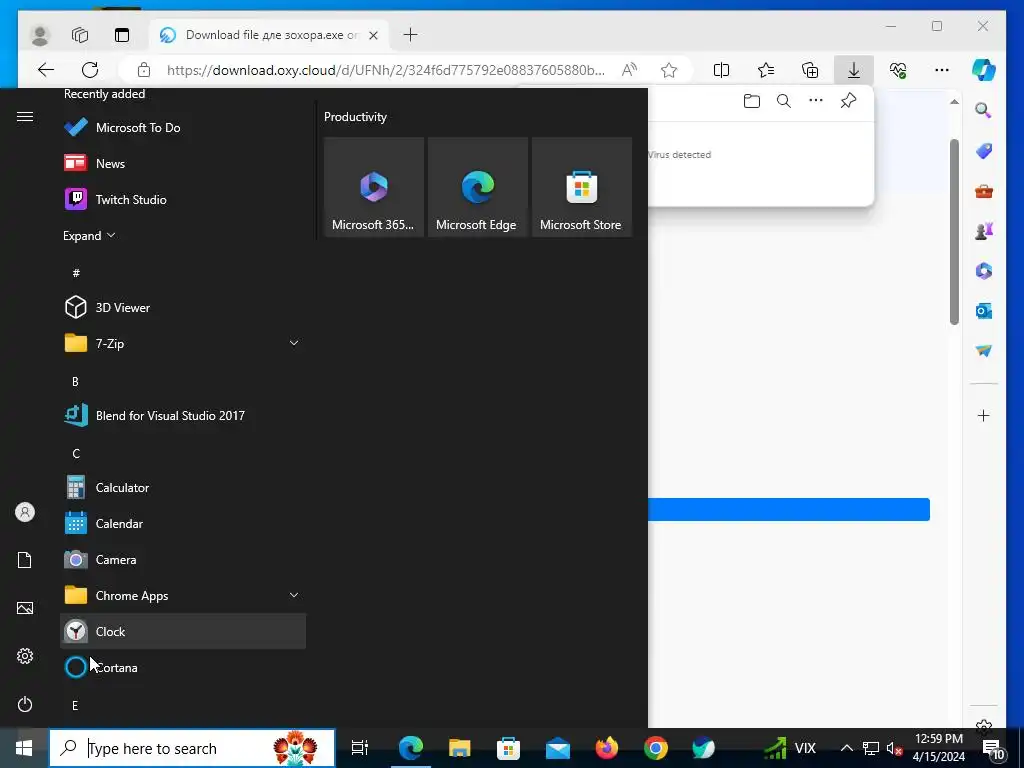Refresh the Edge page
The image size is (1024, 768).
click(x=90, y=70)
